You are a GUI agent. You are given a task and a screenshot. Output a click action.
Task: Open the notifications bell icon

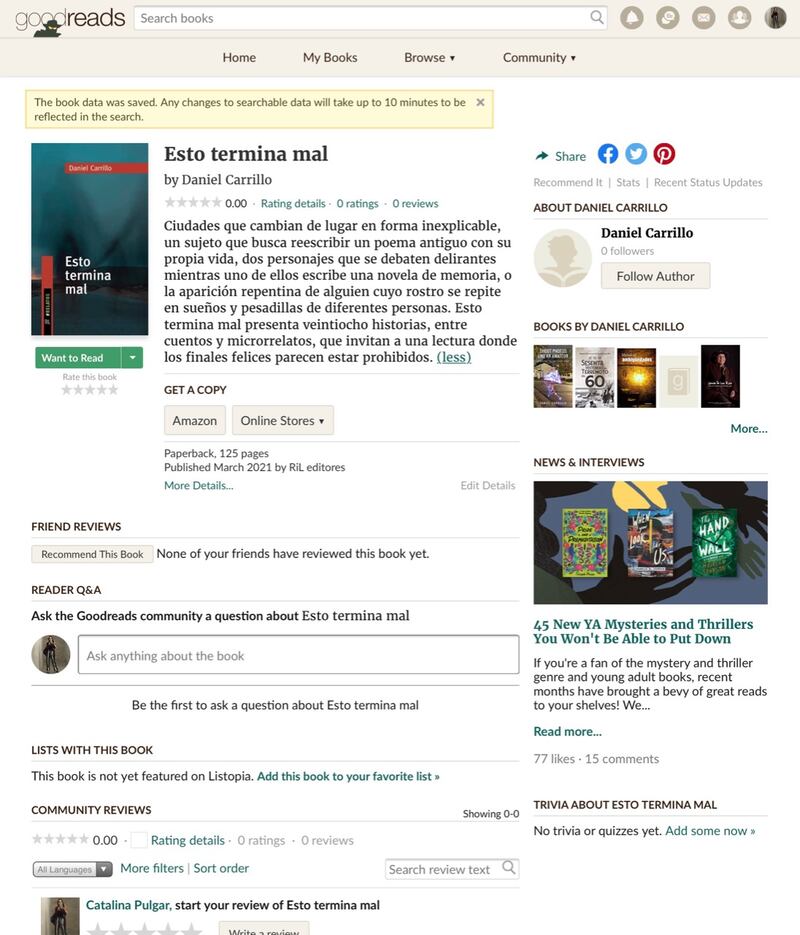coord(632,18)
